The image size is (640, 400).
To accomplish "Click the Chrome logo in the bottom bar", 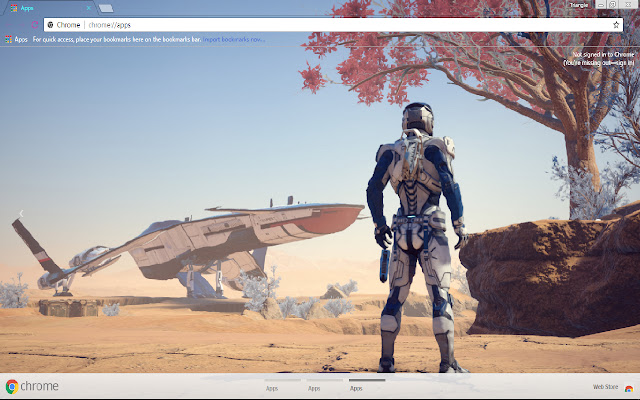I will (x=32, y=386).
